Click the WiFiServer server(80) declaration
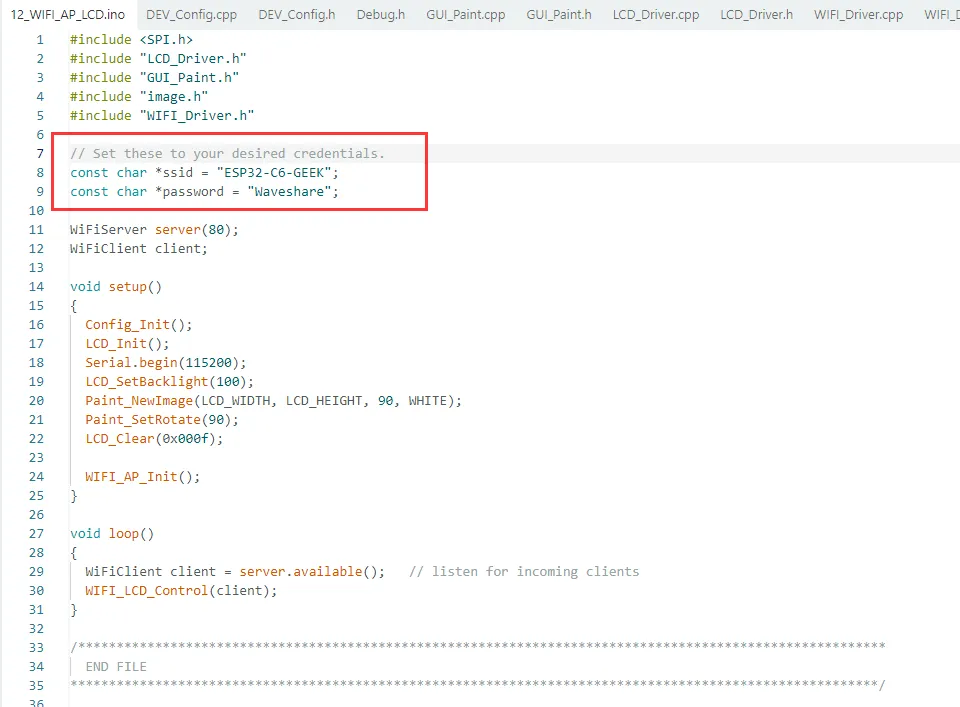This screenshot has width=960, height=707. click(154, 230)
